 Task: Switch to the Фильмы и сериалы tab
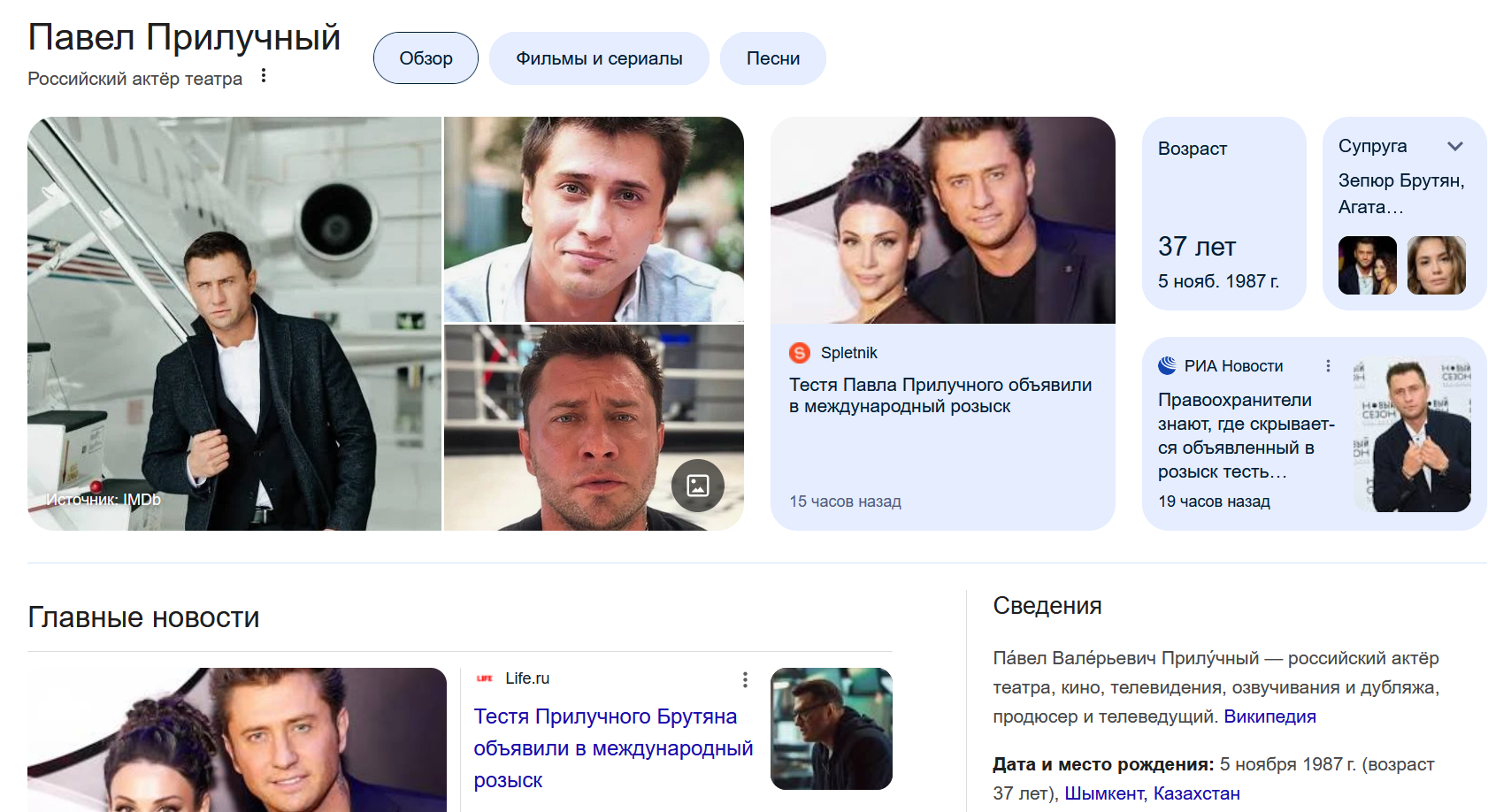tap(599, 58)
